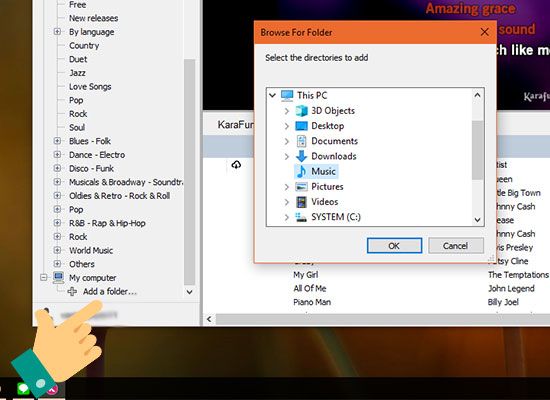Expand the Pictures folder node
The image size is (550, 400).
pyautogui.click(x=287, y=187)
